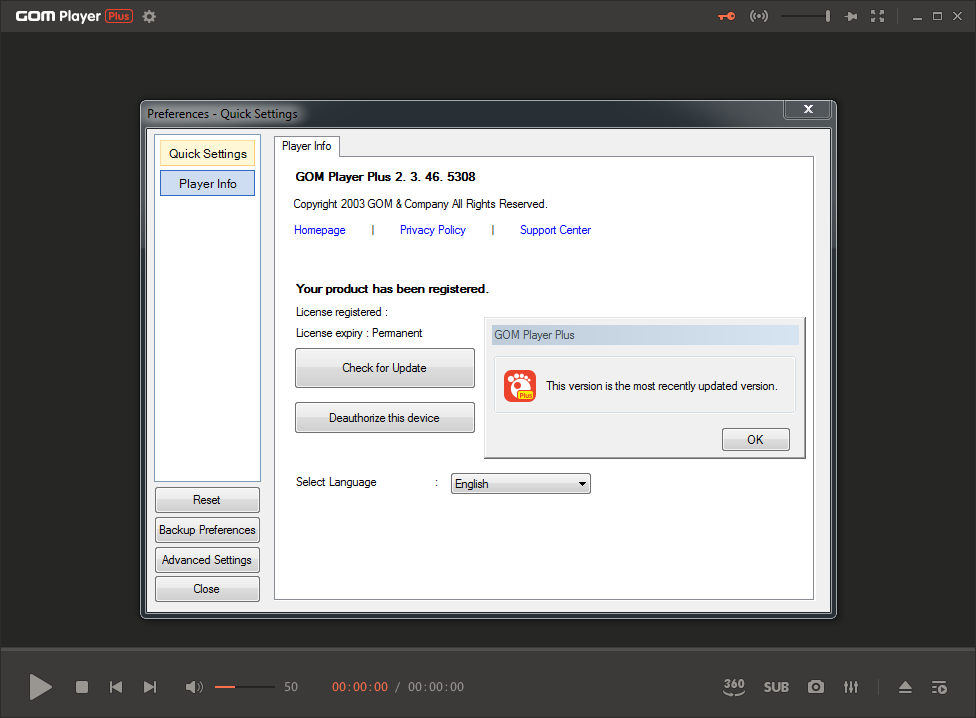Open the control panel equalizer icon
This screenshot has width=976, height=718.
coord(851,687)
